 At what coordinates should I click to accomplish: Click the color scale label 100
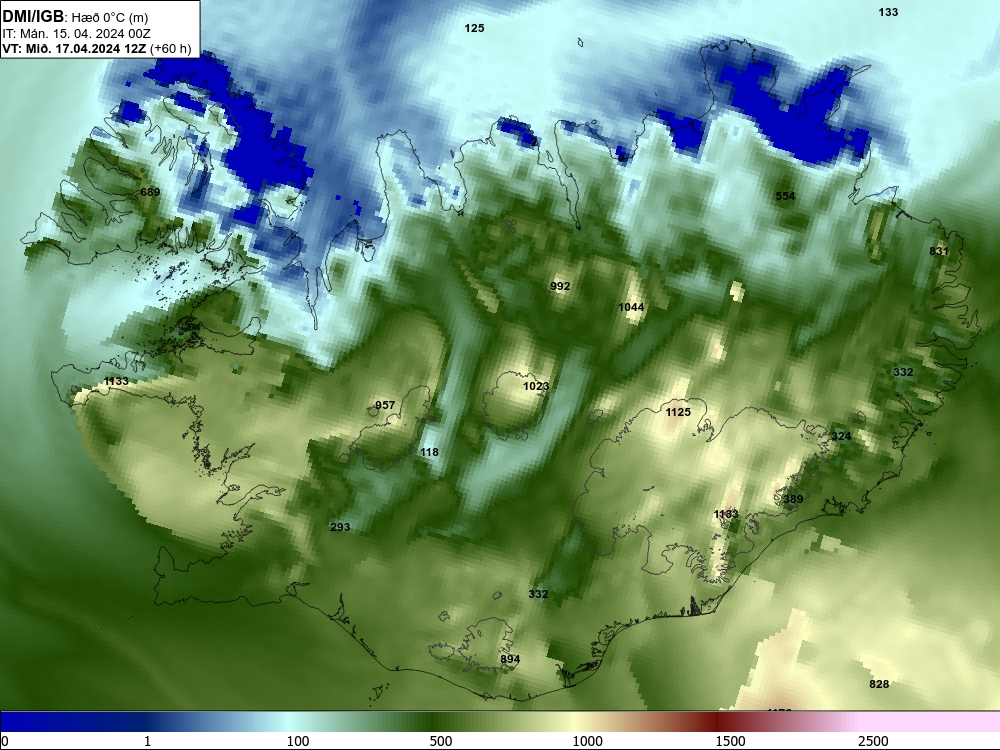click(x=298, y=741)
